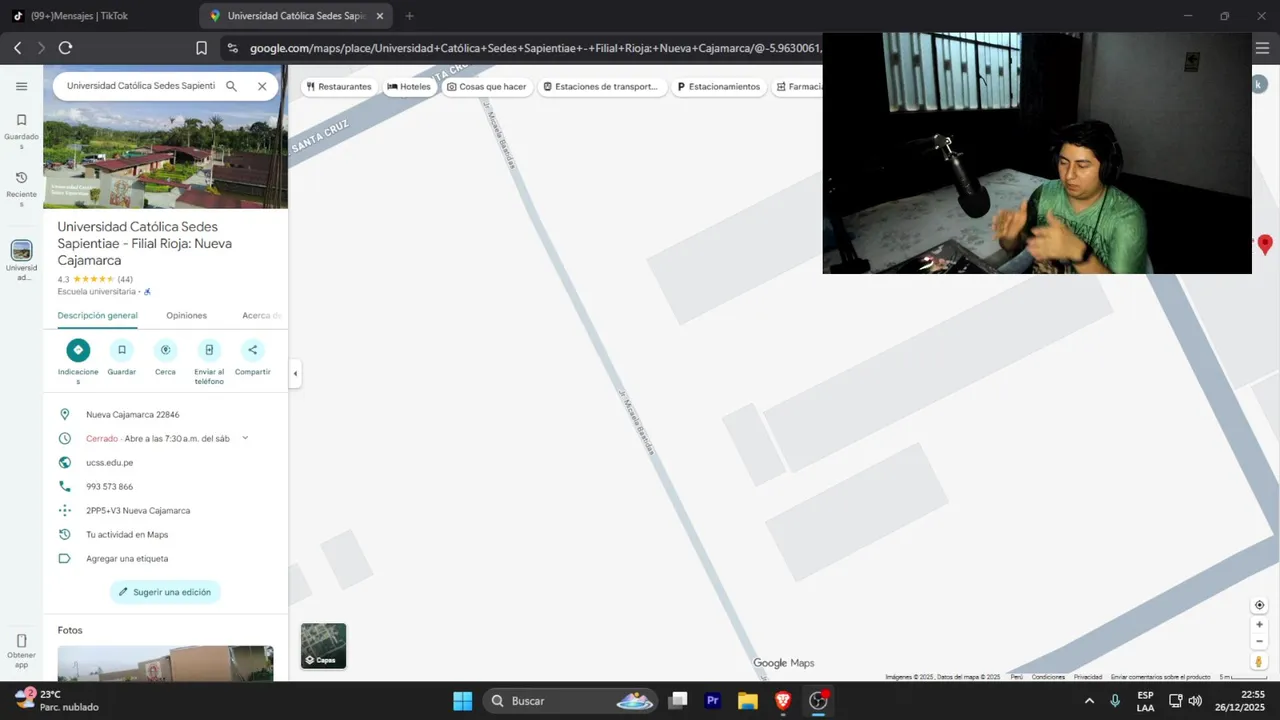Filter map by Restaurantes chip
Screen dimensions: 1280x720
click(x=339, y=87)
